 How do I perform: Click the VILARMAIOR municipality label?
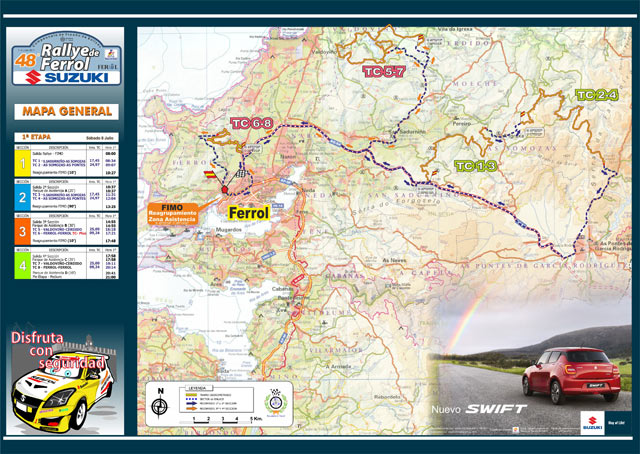click(x=336, y=350)
